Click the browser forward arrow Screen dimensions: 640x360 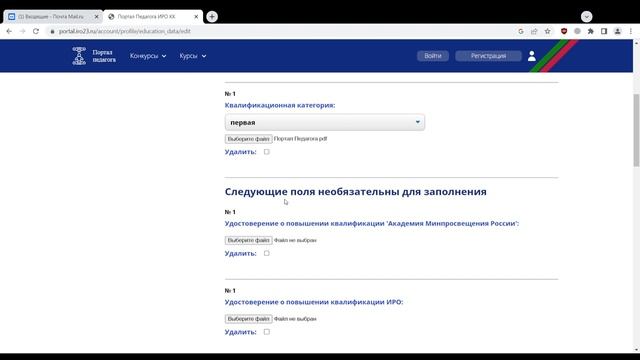(22, 31)
